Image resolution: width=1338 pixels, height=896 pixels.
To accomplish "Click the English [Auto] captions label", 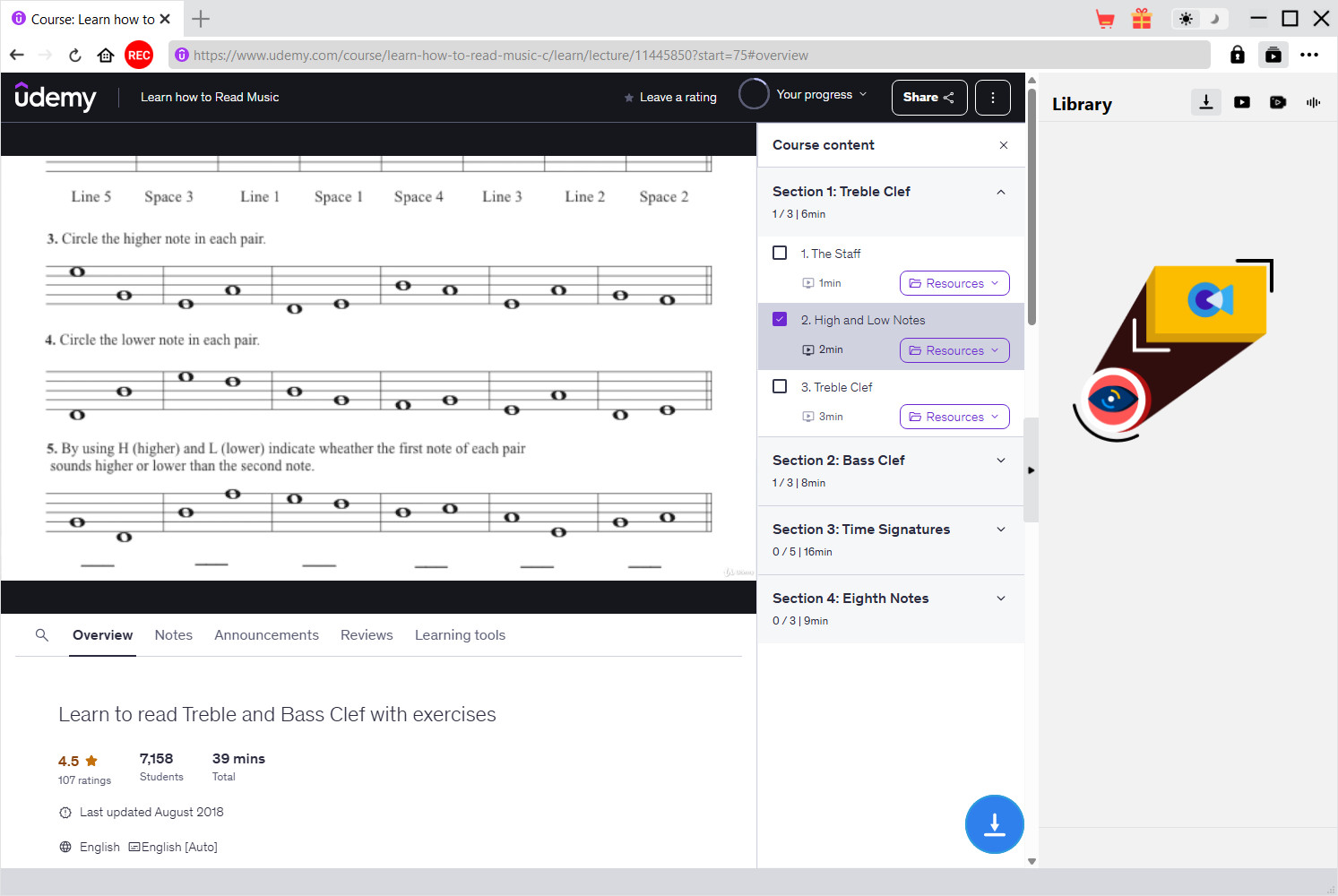I will click(x=173, y=847).
